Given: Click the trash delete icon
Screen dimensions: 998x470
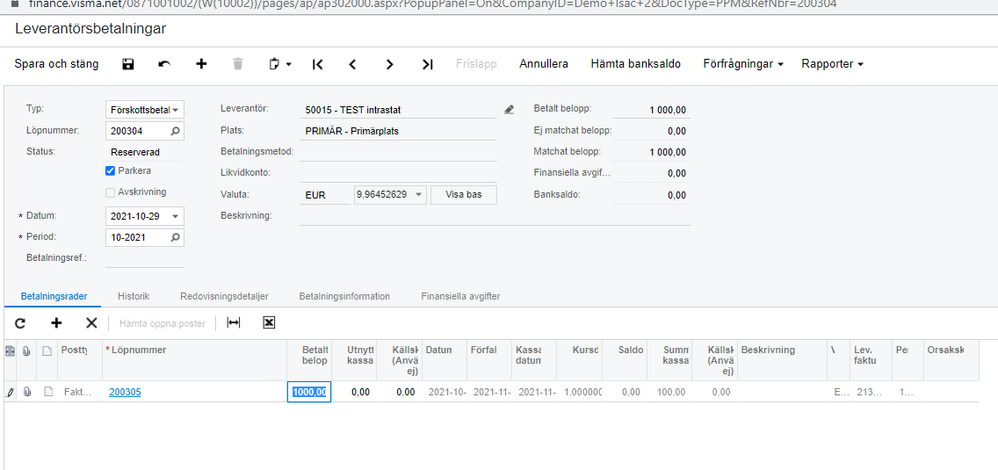Looking at the screenshot, I should (238, 64).
